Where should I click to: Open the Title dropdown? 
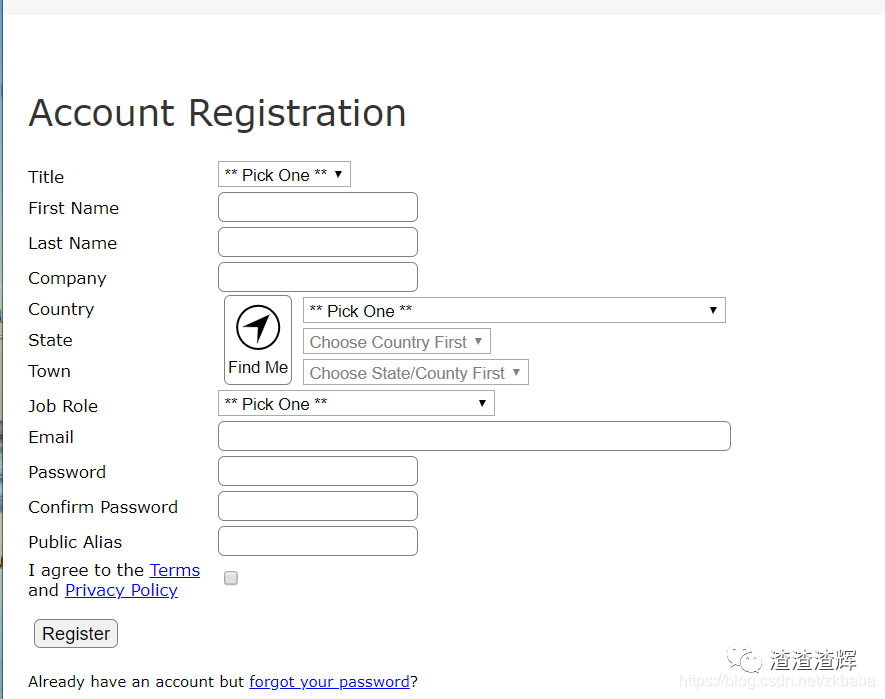(284, 175)
